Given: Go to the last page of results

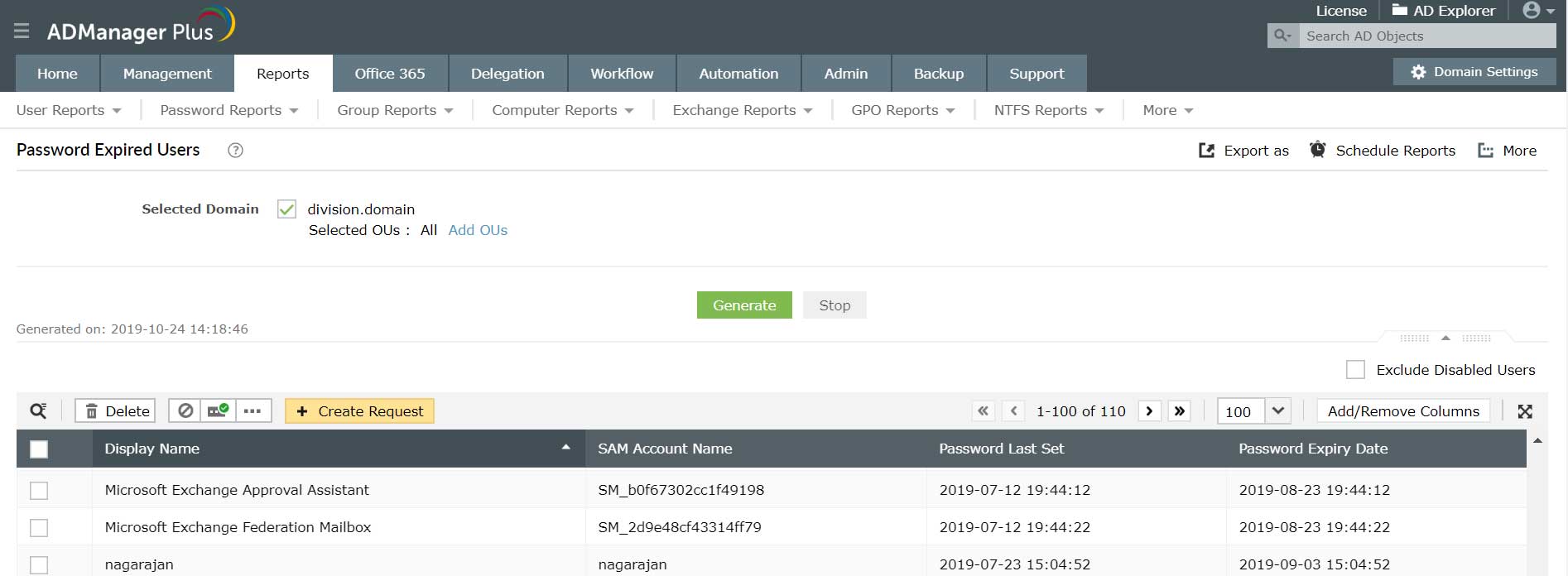Looking at the screenshot, I should pyautogui.click(x=1179, y=411).
